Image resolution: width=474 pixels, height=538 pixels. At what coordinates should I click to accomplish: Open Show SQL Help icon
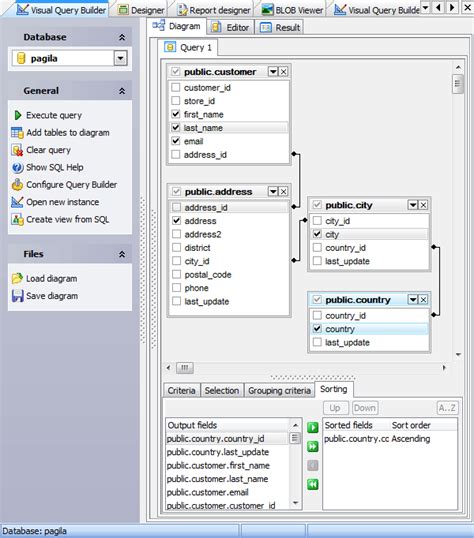[x=17, y=167]
